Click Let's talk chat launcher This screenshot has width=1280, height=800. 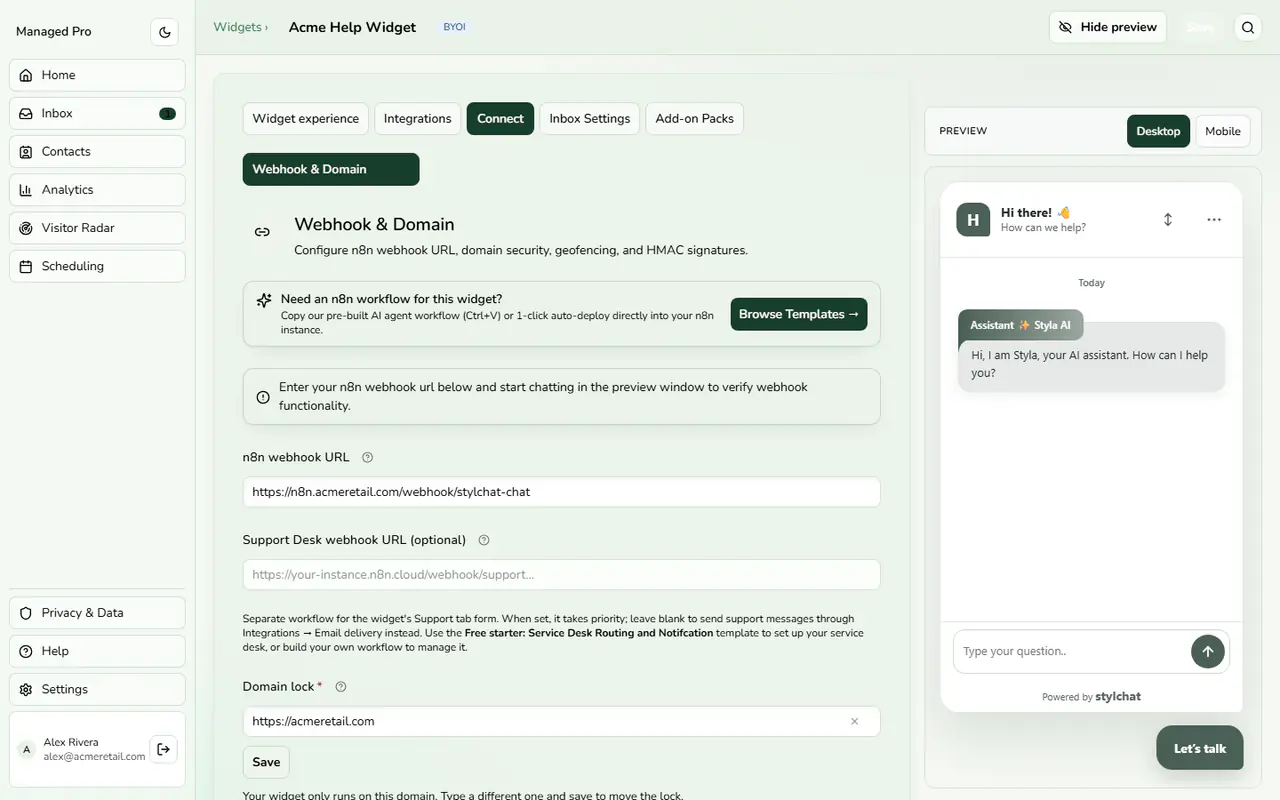(1200, 748)
